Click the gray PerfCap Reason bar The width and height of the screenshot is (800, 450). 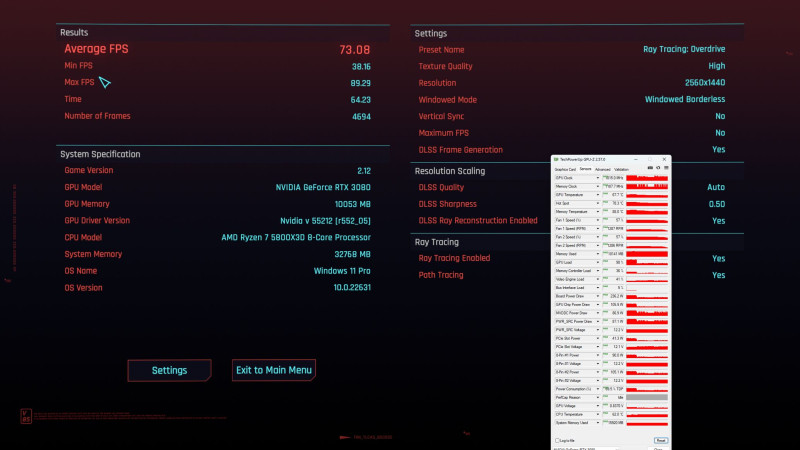647,397
